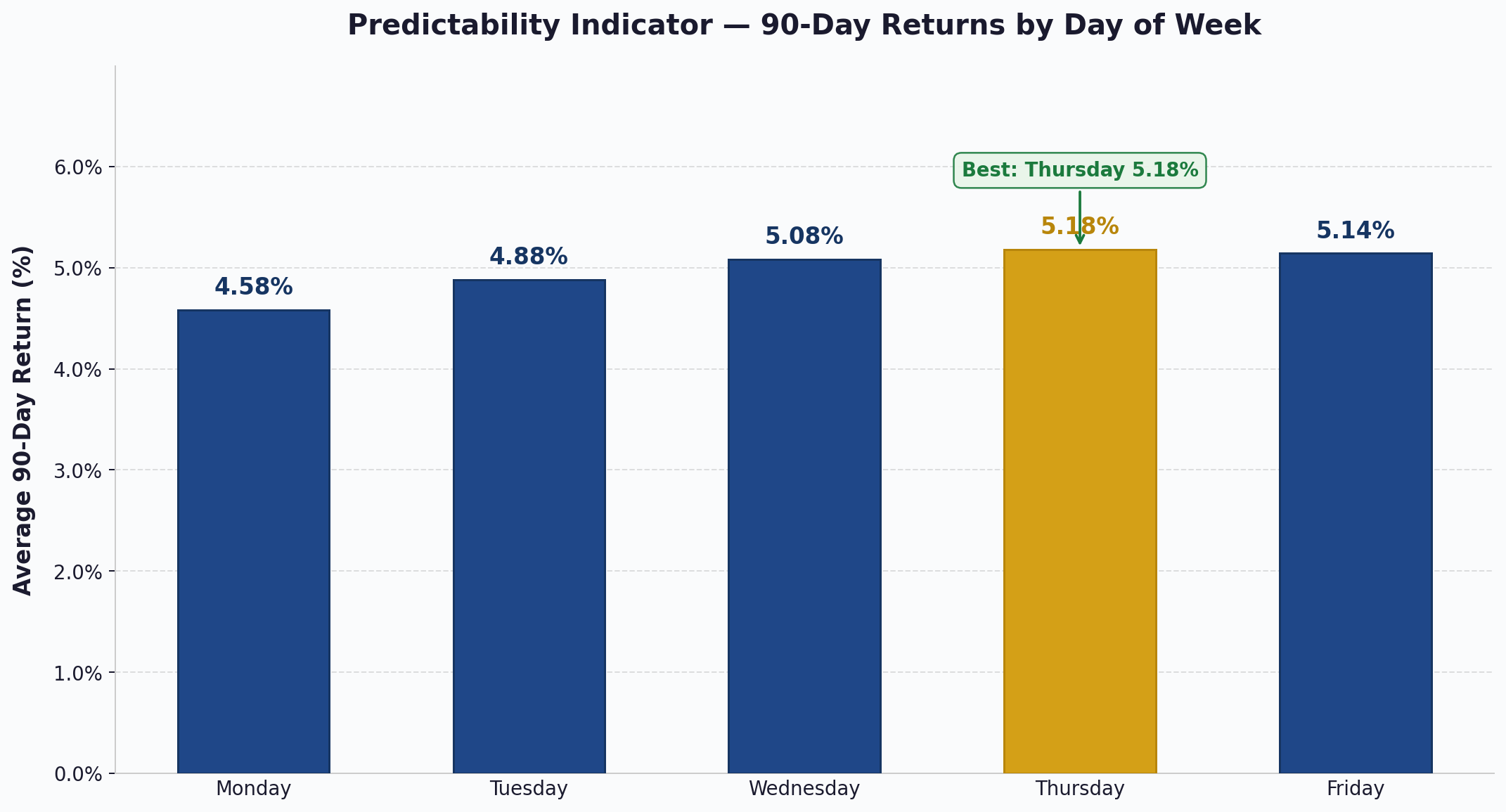Click the Best: Thursday 5.18% annotation box
The height and width of the screenshot is (812, 1506).
click(1080, 170)
